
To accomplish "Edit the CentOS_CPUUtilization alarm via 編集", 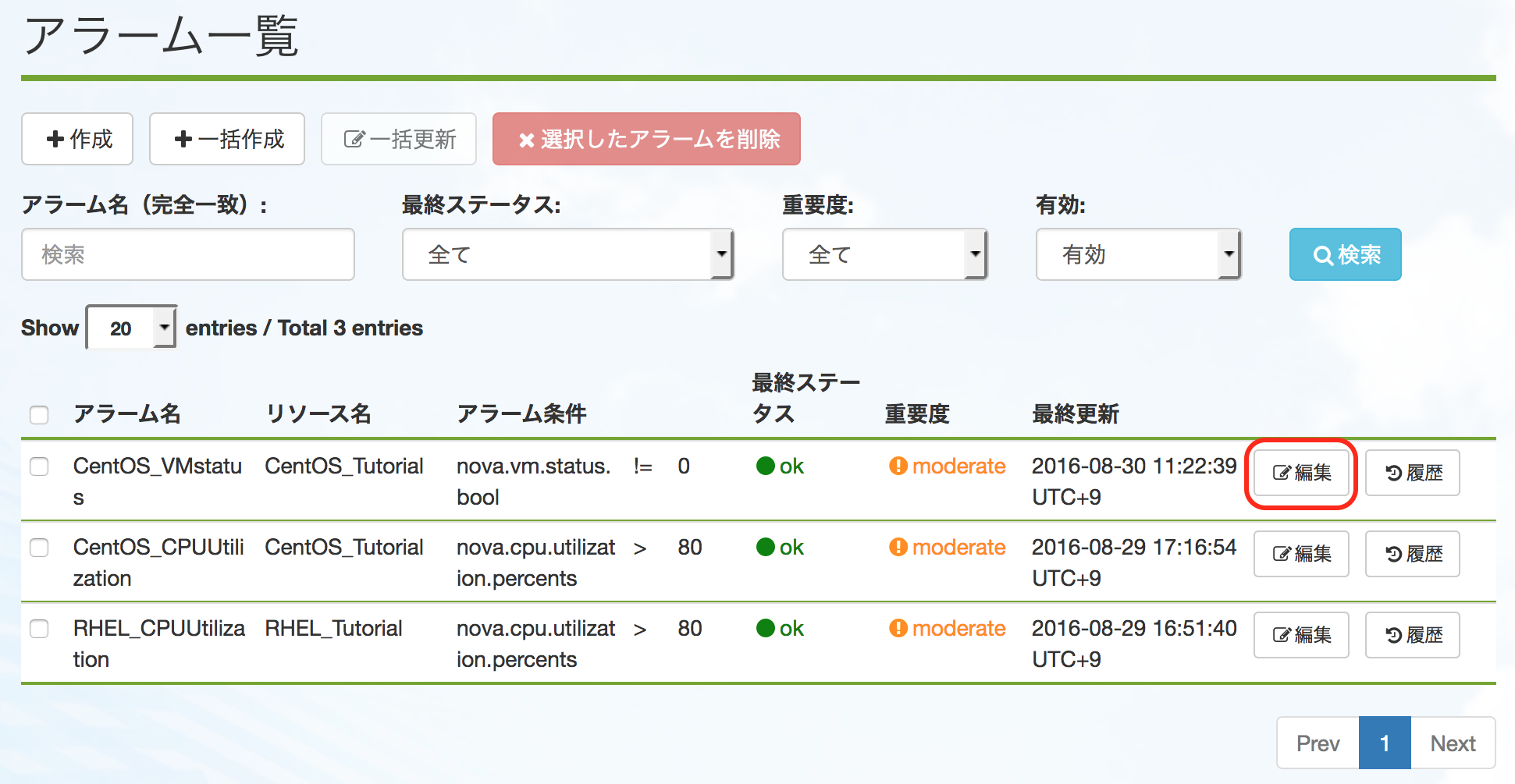I will click(1301, 554).
